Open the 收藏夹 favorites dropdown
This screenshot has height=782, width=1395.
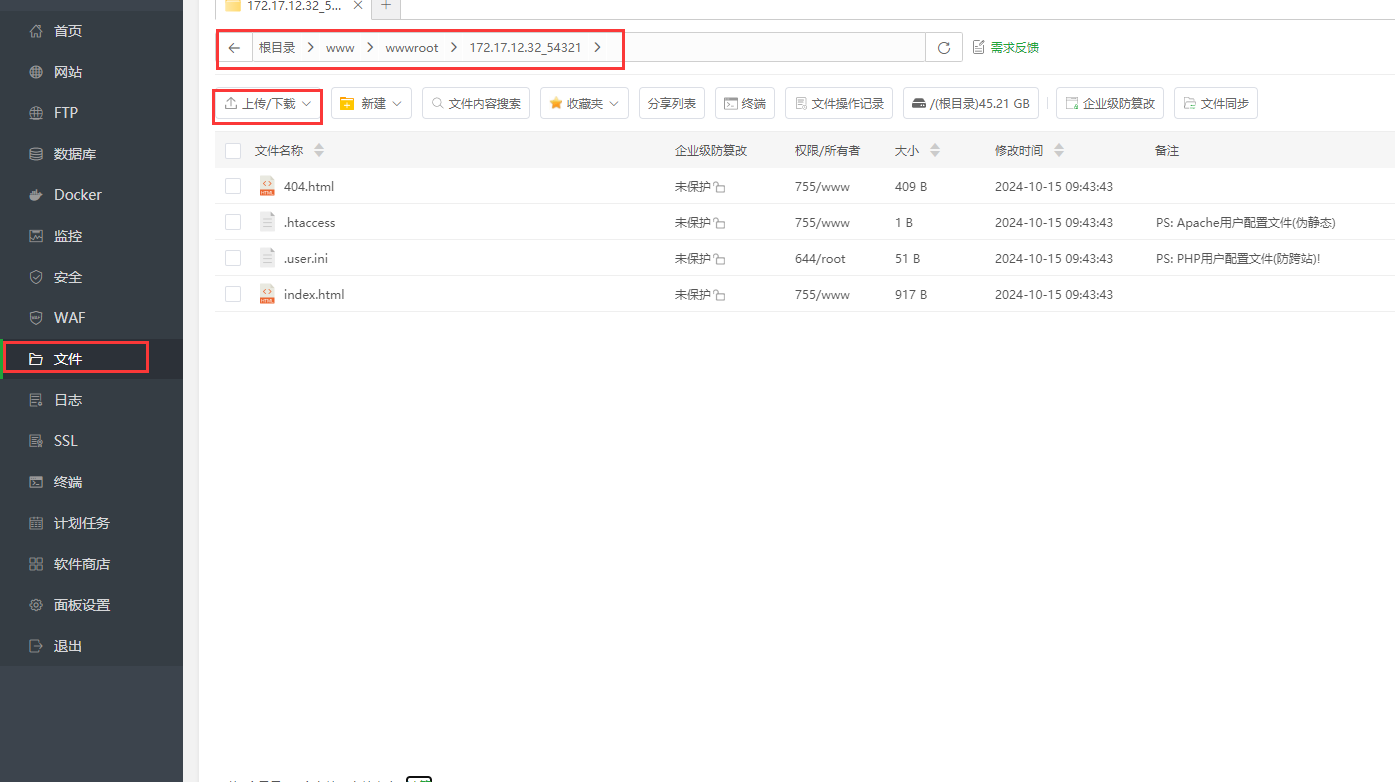pos(585,103)
